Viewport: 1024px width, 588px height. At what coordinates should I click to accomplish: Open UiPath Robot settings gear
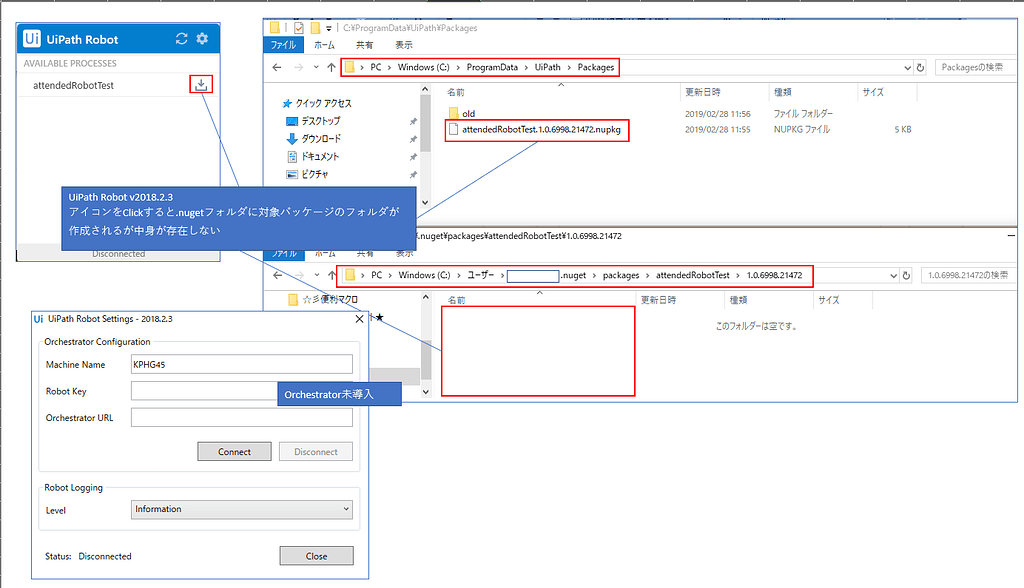coord(202,39)
